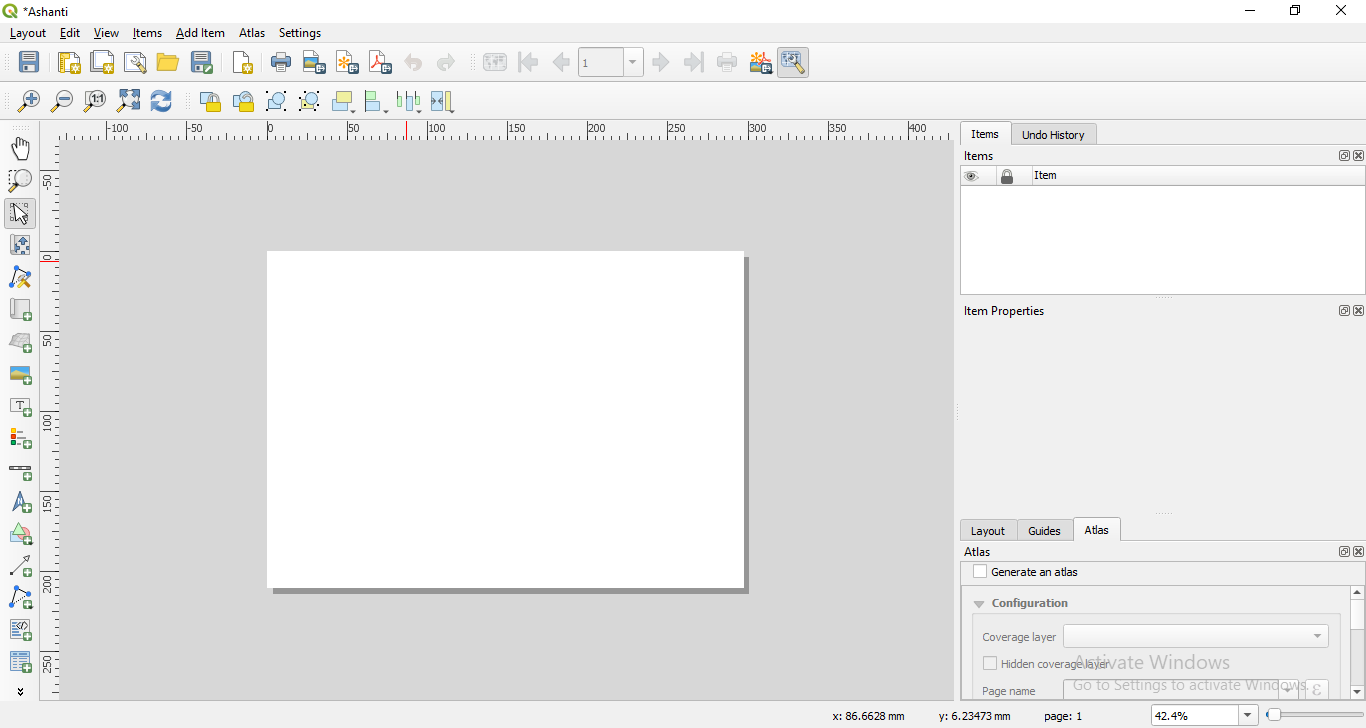Viewport: 1366px width, 728px height.
Task: Open Raise items dropdown button
Action: [344, 101]
